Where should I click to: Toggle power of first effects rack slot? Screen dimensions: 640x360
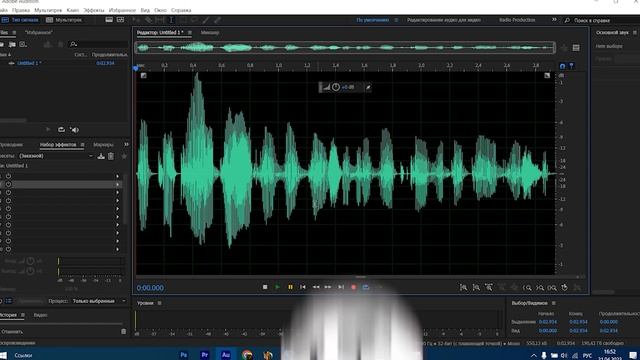pyautogui.click(x=8, y=176)
